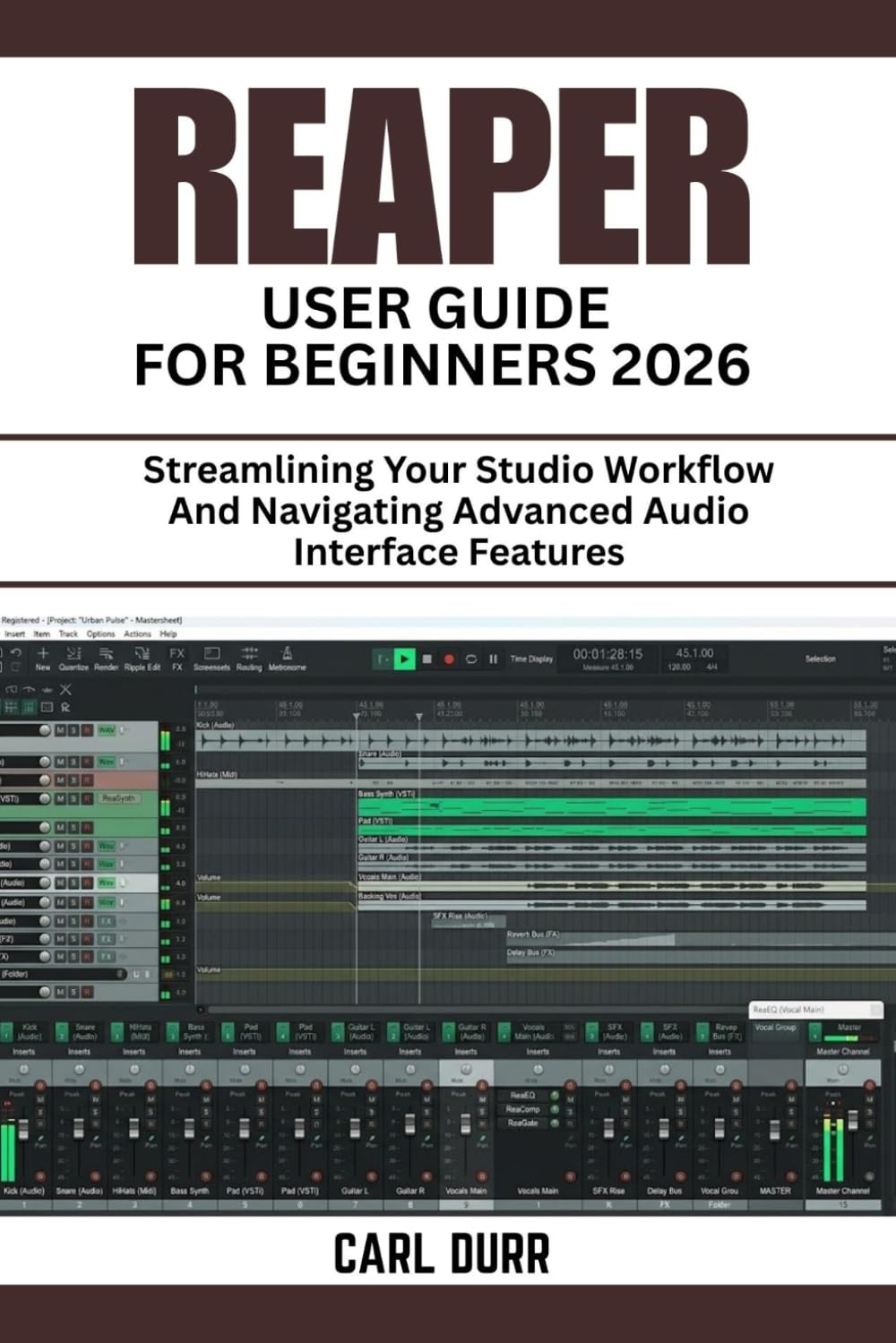Select the Delay Bus mixer strip name
Screen dimensions: 896x1343
click(664, 1191)
